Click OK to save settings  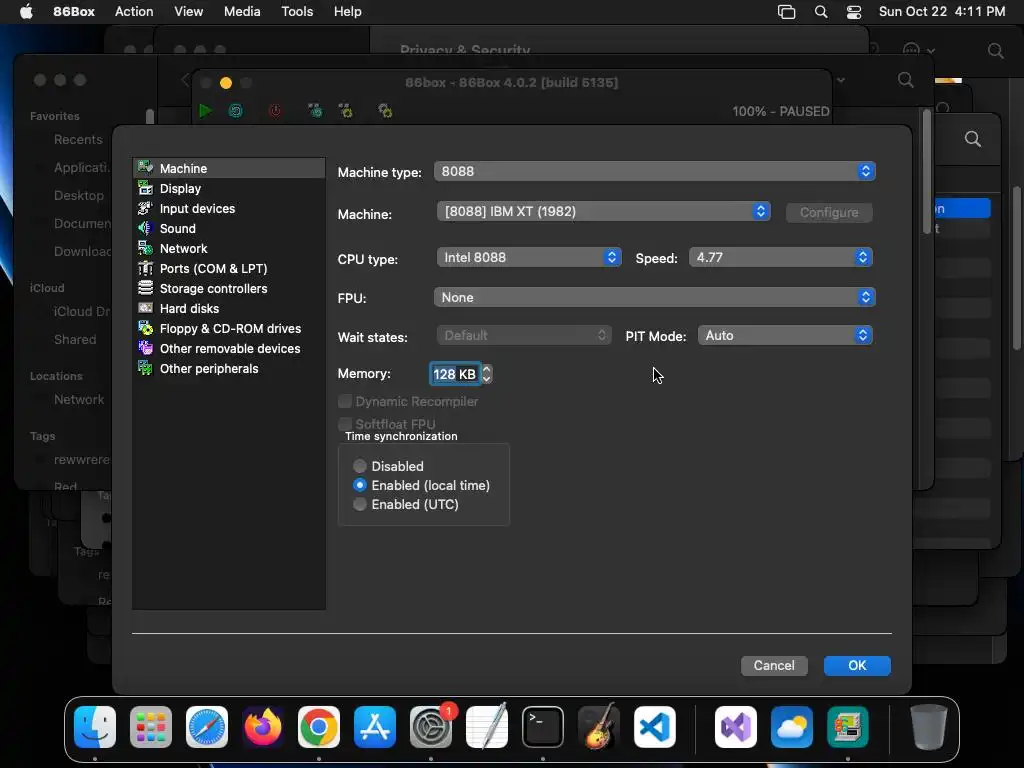pos(857,665)
